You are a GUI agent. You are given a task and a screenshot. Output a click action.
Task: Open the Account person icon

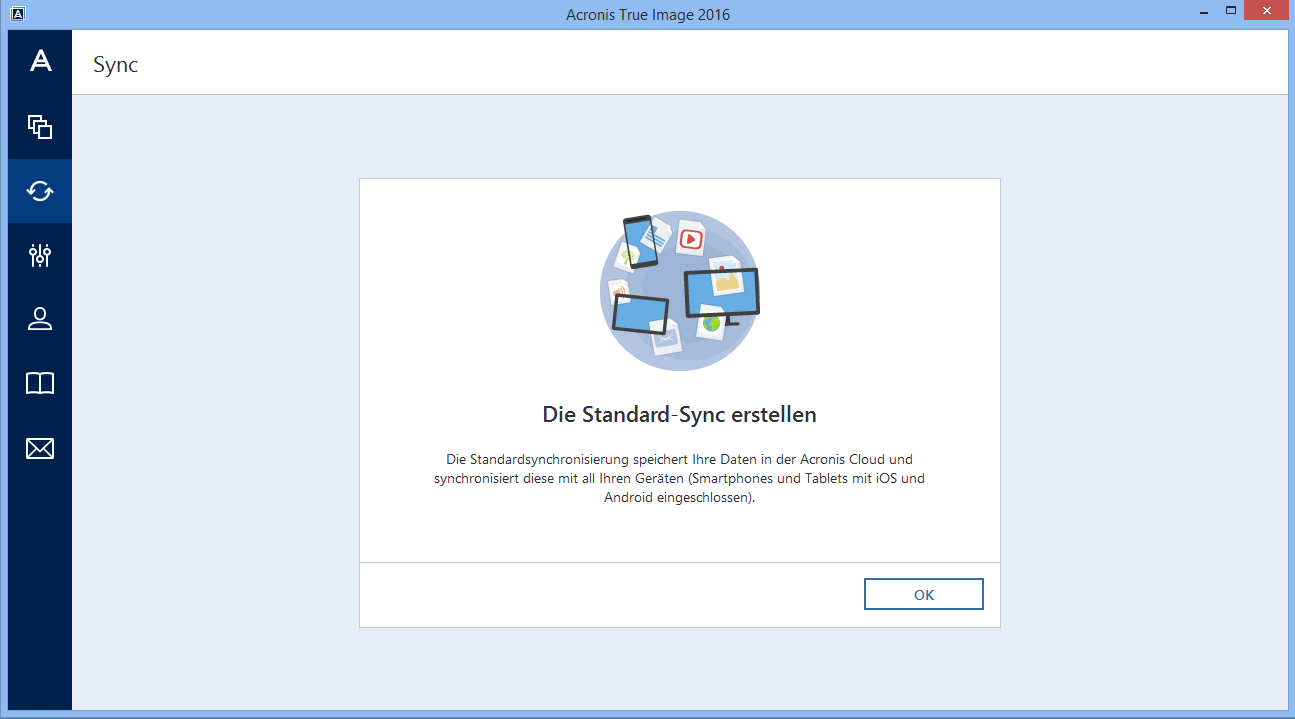40,319
